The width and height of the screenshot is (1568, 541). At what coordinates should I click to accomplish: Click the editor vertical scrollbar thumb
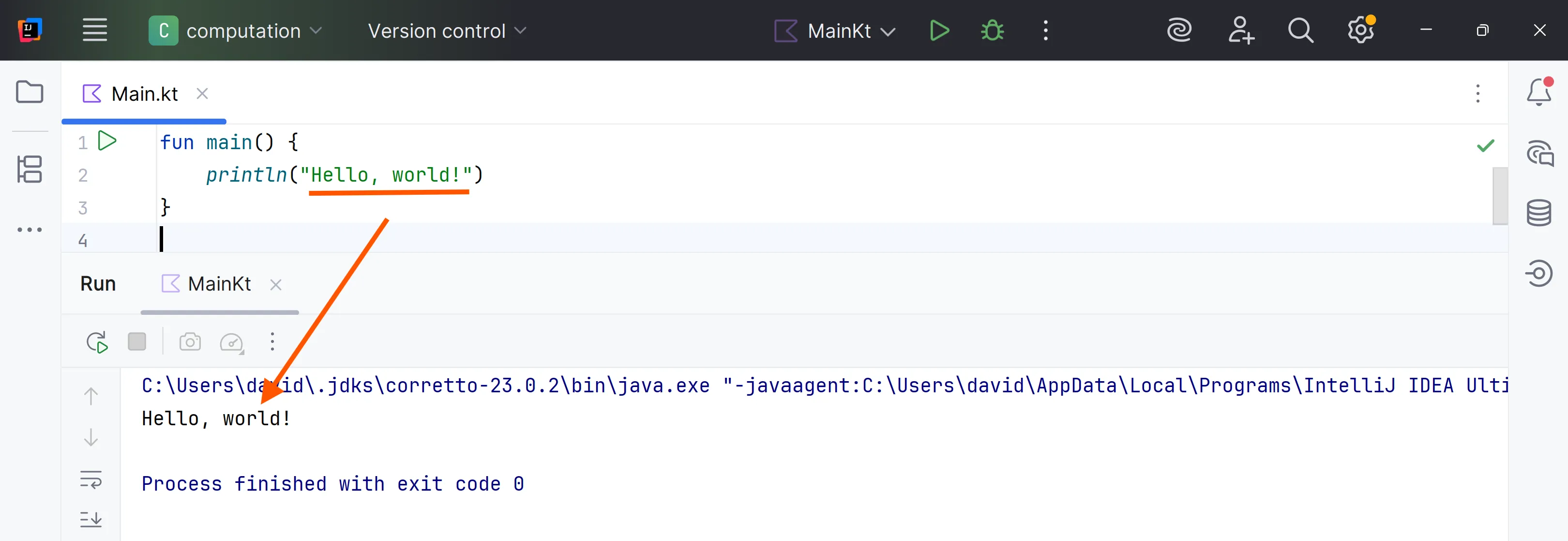tap(1499, 196)
